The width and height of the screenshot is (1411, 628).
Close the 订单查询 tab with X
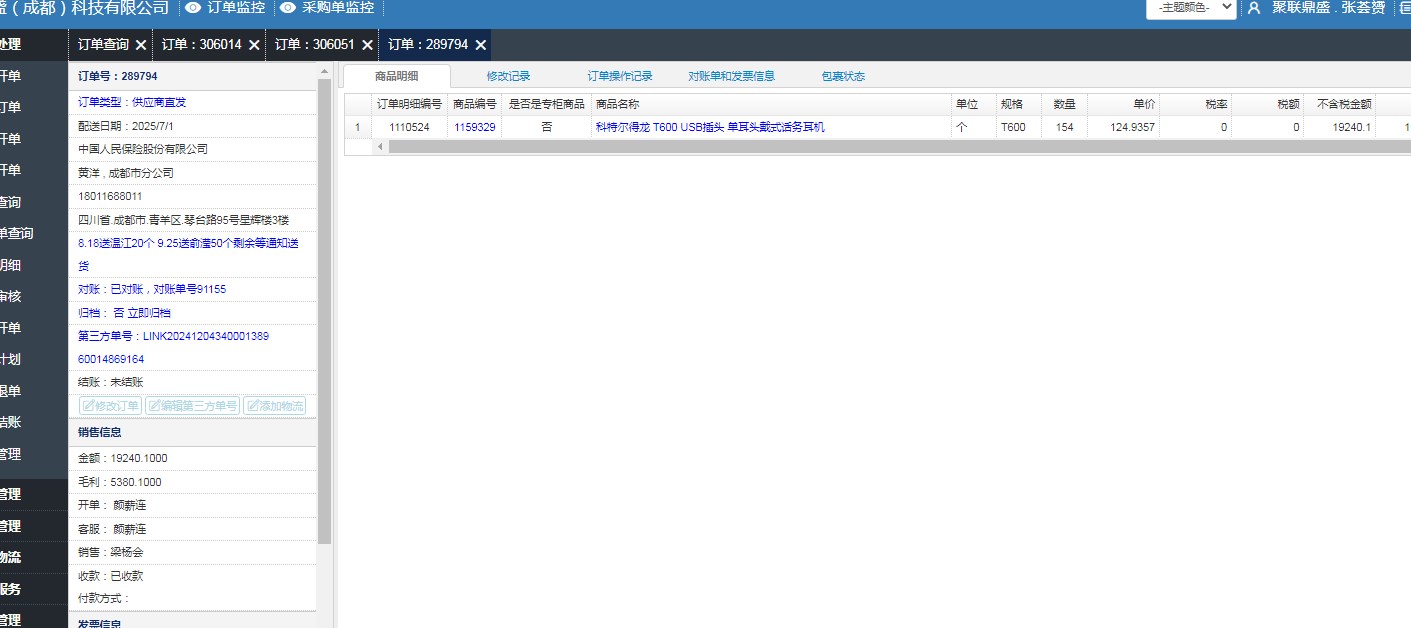coord(140,45)
